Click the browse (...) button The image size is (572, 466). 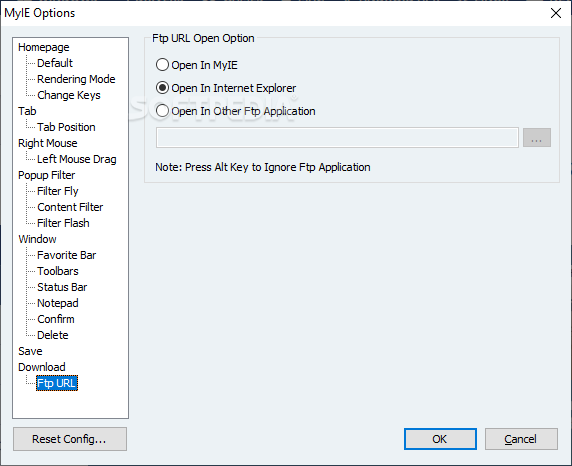(537, 138)
